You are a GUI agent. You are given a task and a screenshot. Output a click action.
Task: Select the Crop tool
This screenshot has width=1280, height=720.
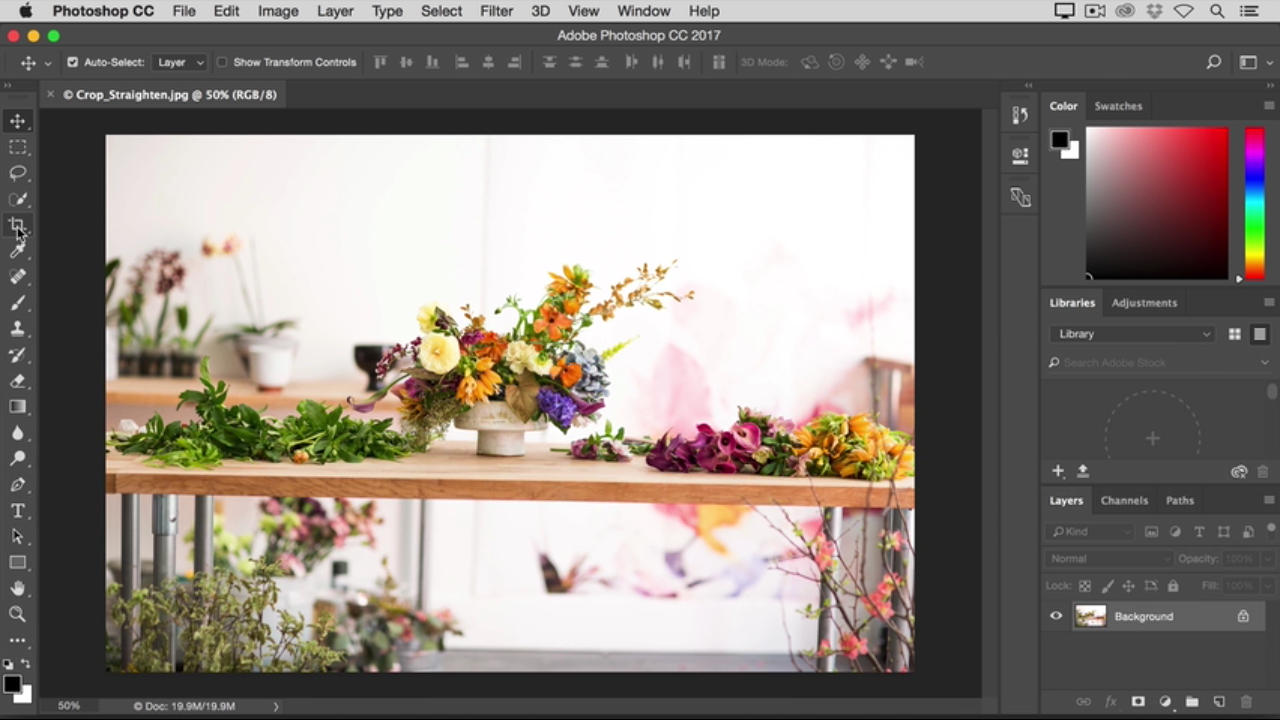click(x=17, y=225)
